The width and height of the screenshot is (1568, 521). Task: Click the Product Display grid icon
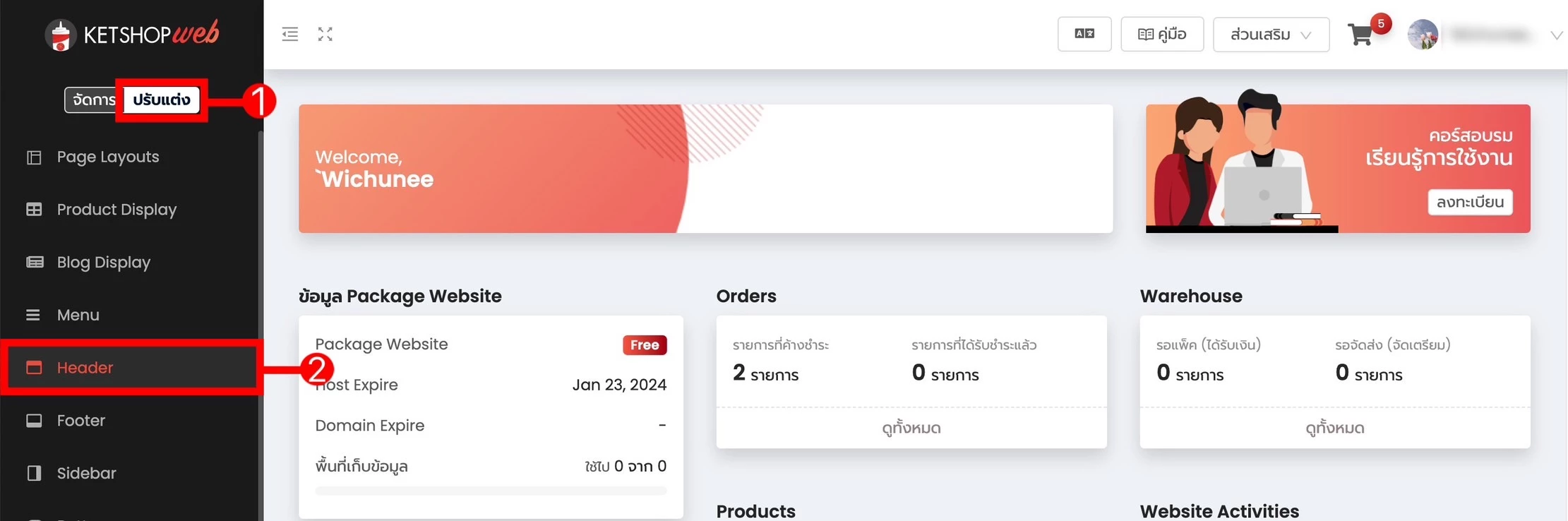coord(34,210)
